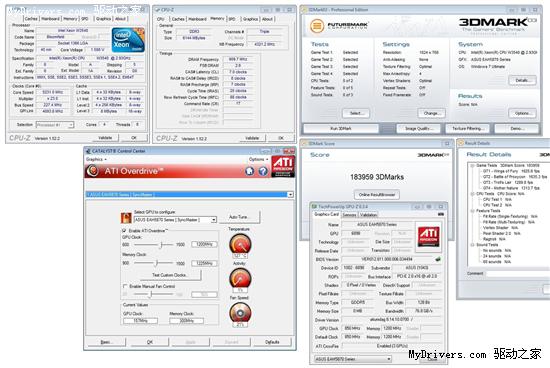Collapse the Feature Tests tree node
This screenshot has height=368, width=550.
pos(472,211)
